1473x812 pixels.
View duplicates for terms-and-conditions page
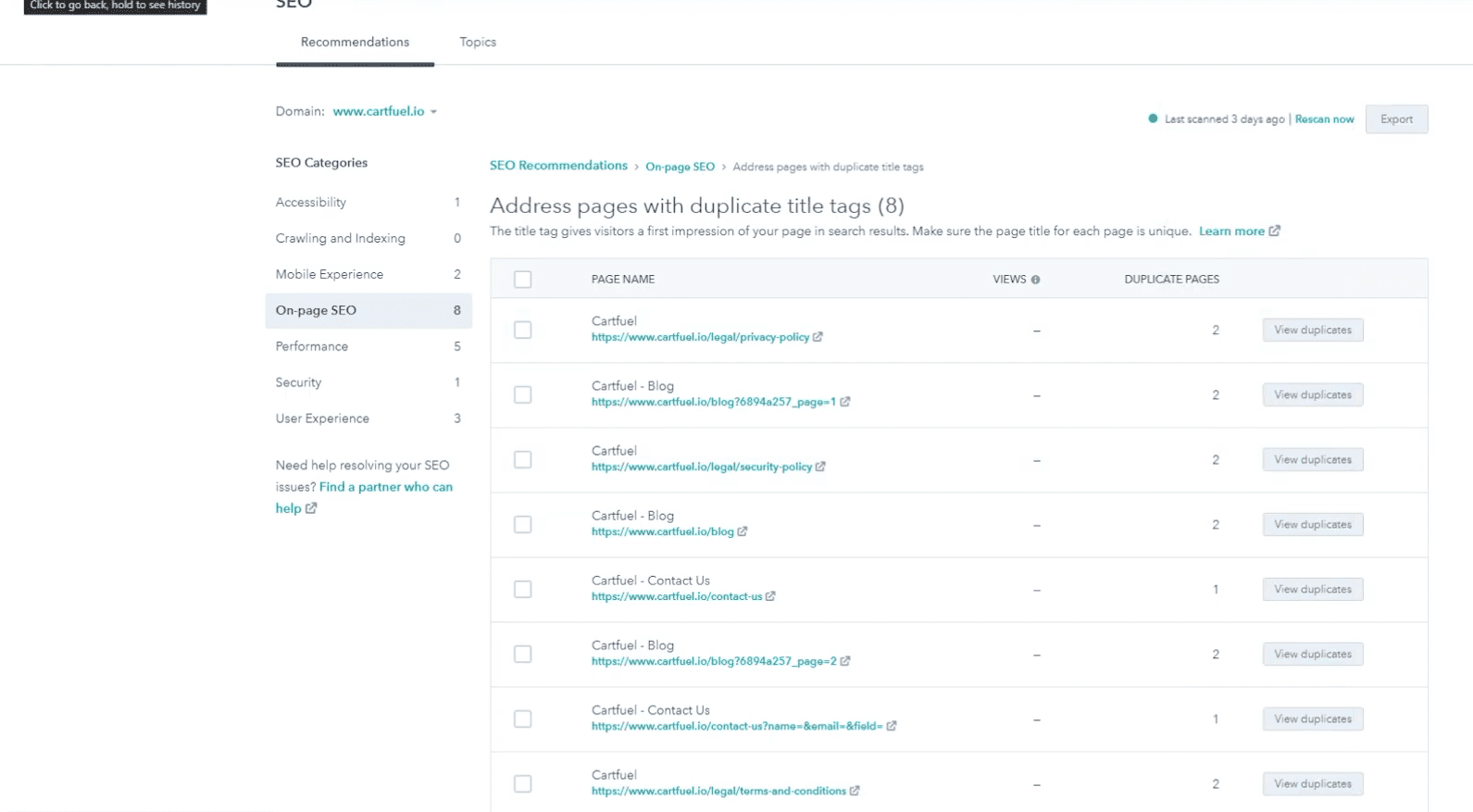1313,783
